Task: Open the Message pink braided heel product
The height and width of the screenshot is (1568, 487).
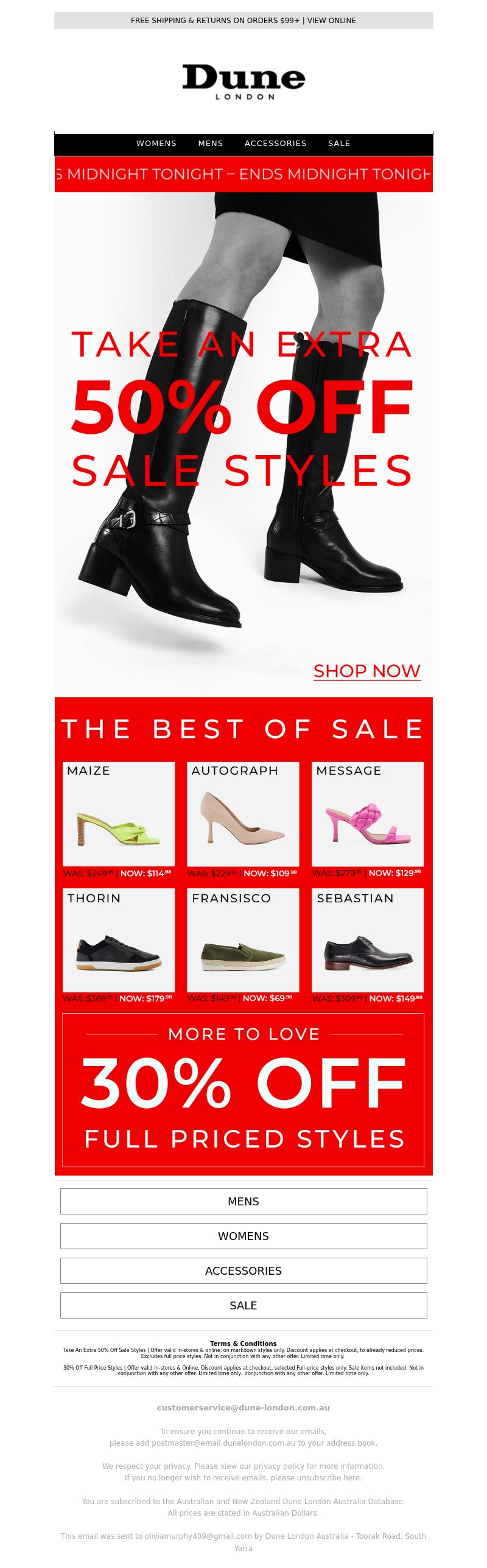Action: 368,820
